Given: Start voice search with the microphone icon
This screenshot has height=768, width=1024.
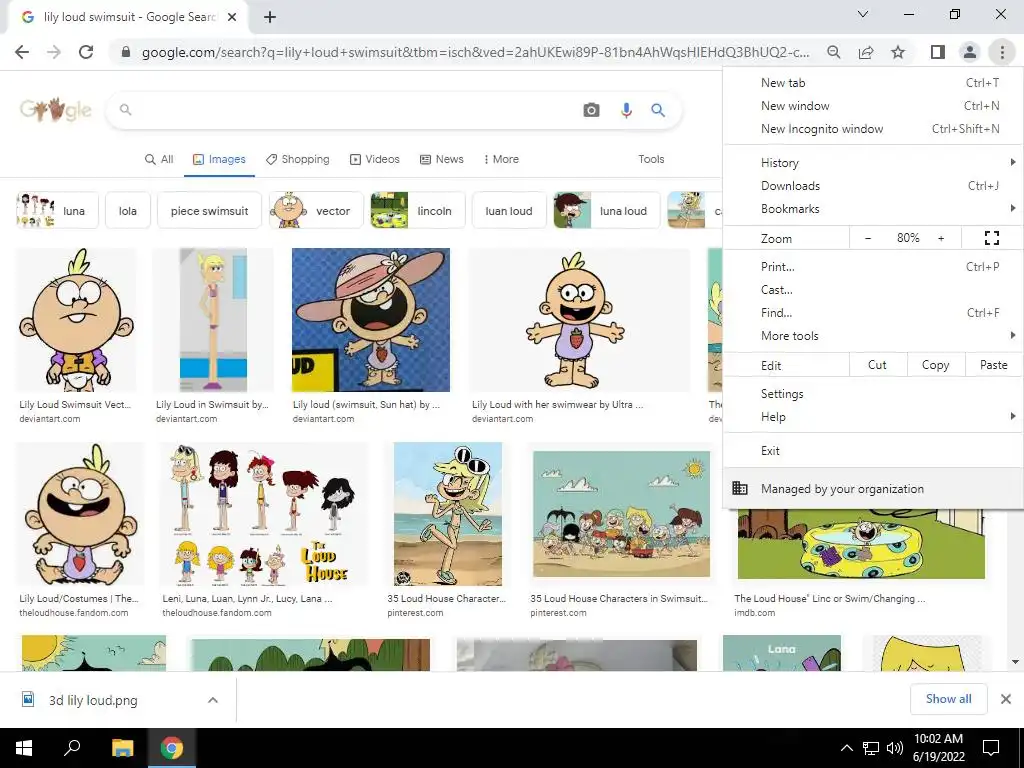Looking at the screenshot, I should 626,110.
